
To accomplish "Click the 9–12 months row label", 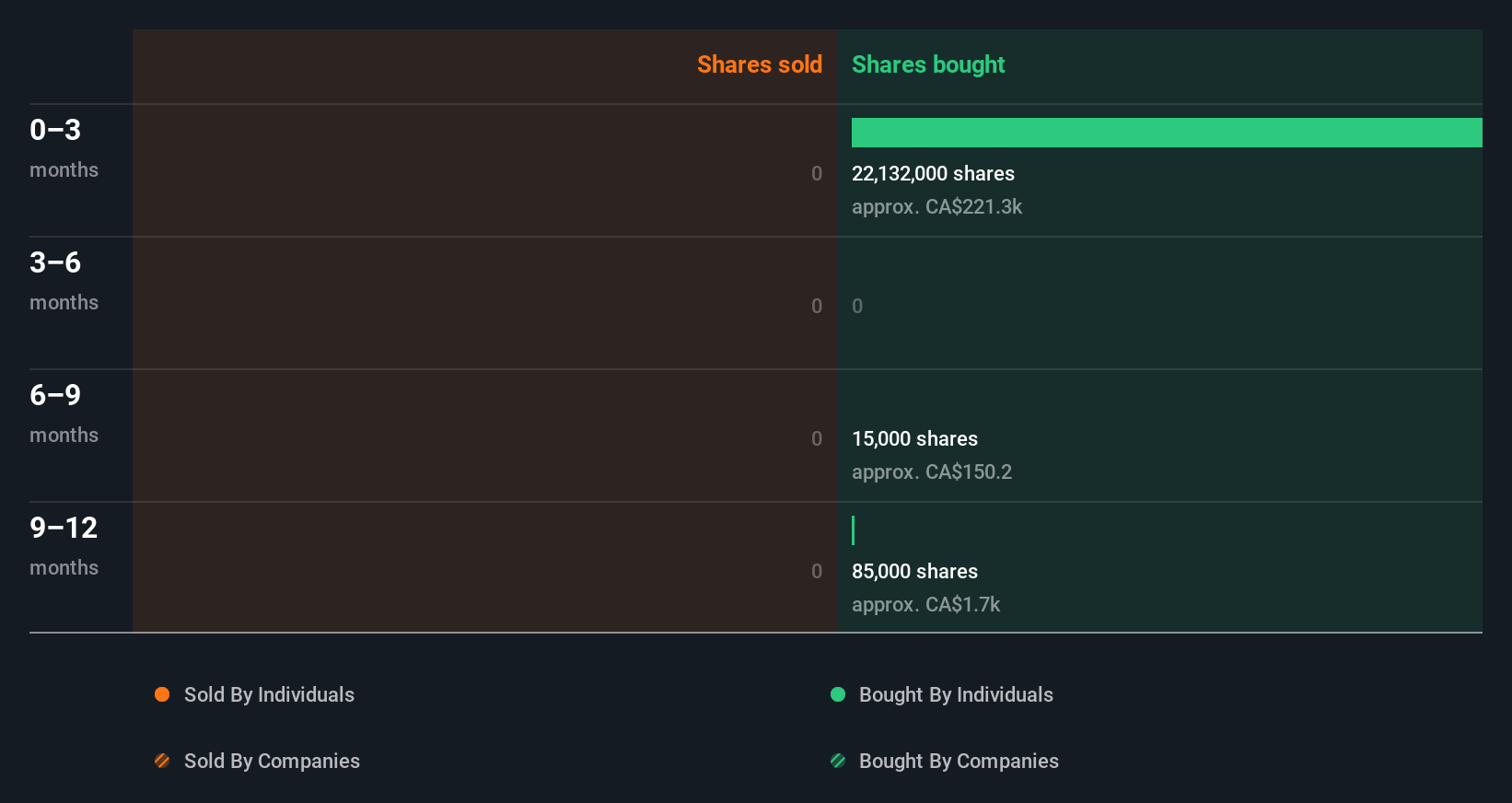I will (64, 546).
